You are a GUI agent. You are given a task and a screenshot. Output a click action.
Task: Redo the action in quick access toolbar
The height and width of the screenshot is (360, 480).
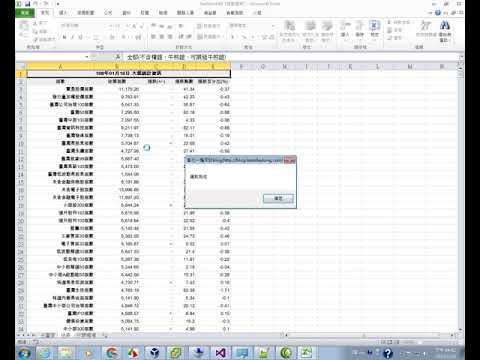tap(46, 4)
